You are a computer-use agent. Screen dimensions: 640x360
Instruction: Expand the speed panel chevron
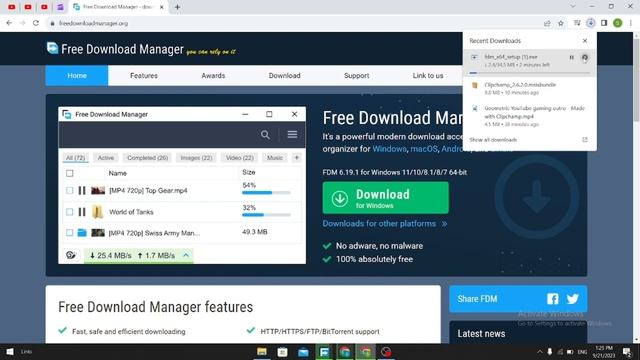(186, 256)
